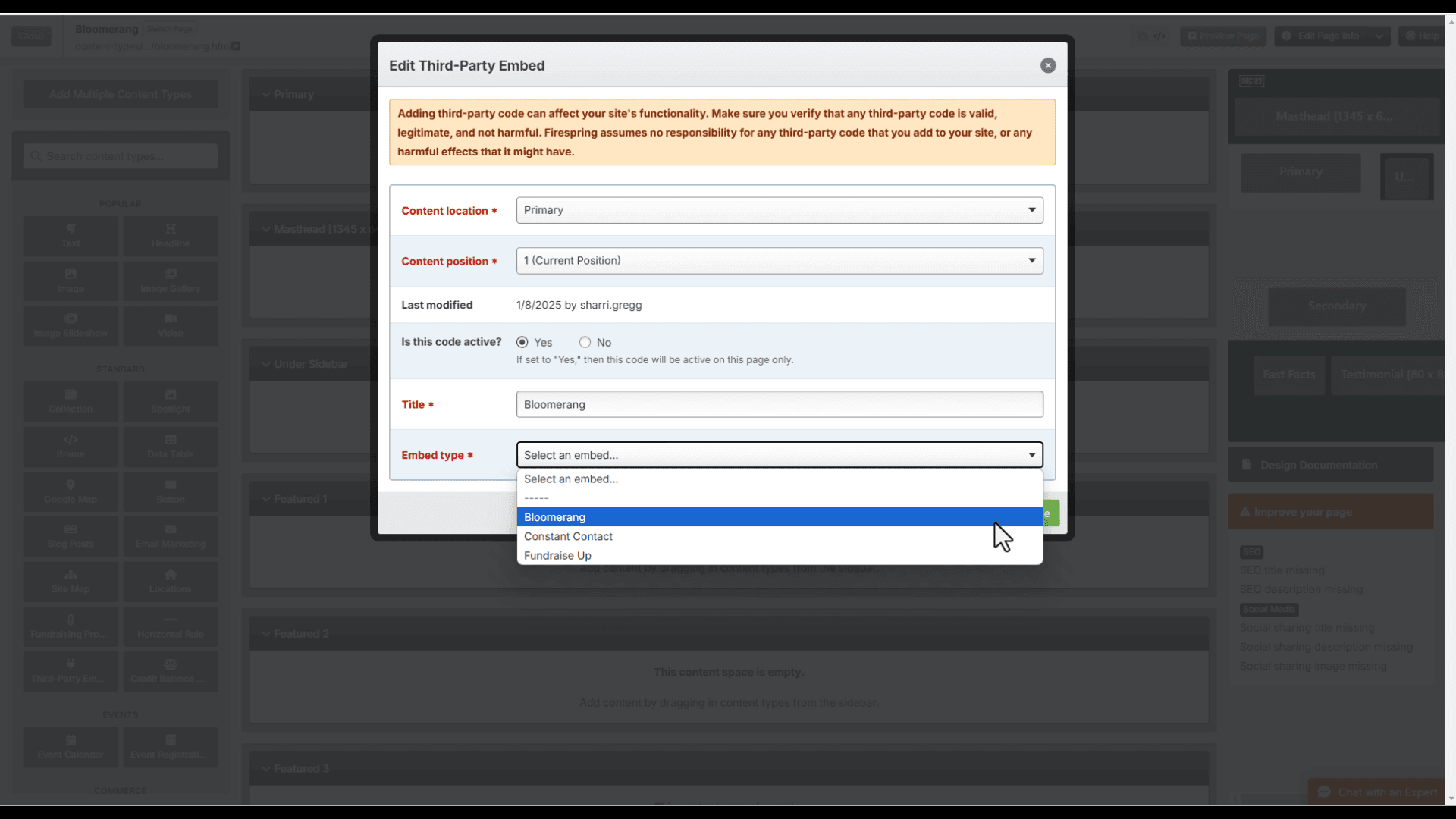Click the Improve your page banner
1456x819 pixels.
(x=1331, y=512)
